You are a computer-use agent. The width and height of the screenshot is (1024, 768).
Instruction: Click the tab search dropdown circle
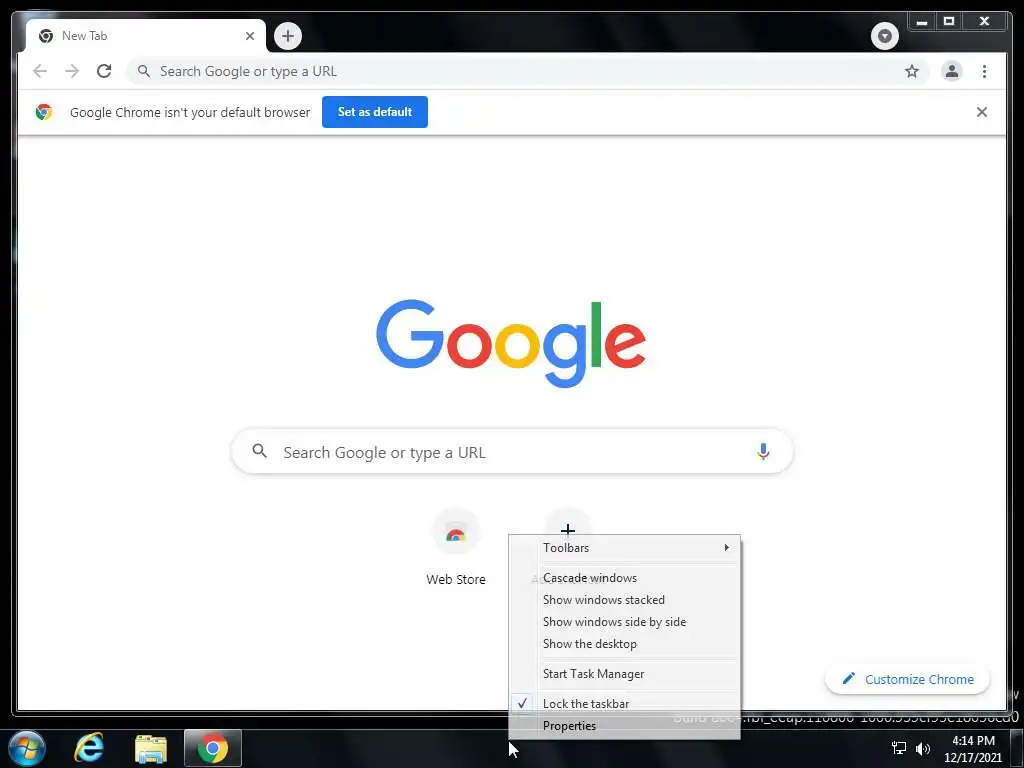pos(884,36)
